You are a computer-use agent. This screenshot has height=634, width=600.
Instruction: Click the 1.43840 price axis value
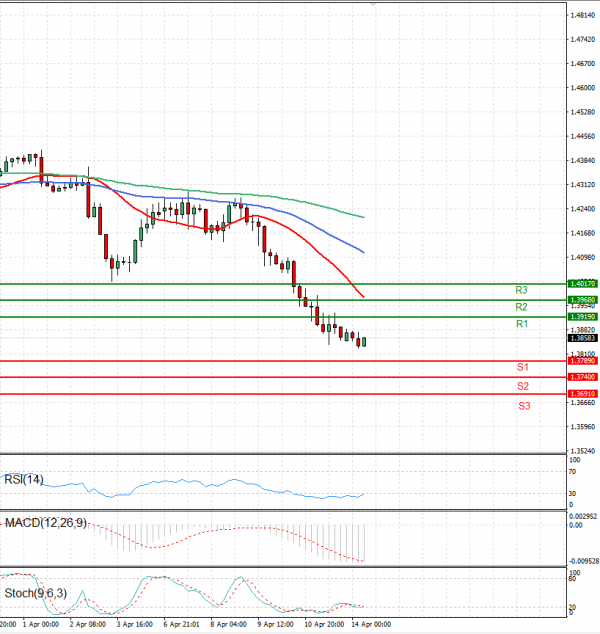pos(583,161)
